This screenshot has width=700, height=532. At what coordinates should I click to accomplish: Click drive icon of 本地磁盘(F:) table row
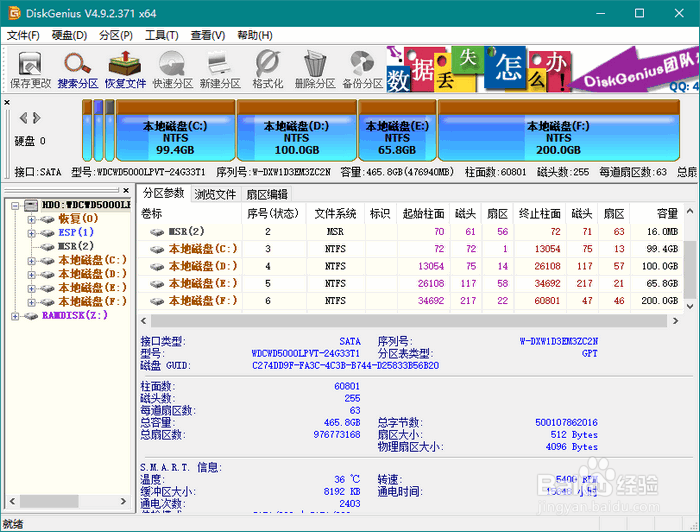pos(157,302)
